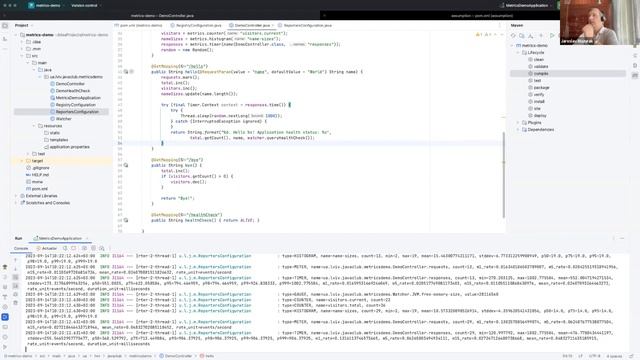Toggle soft-wrap icon in console gutter

(x=16, y=277)
